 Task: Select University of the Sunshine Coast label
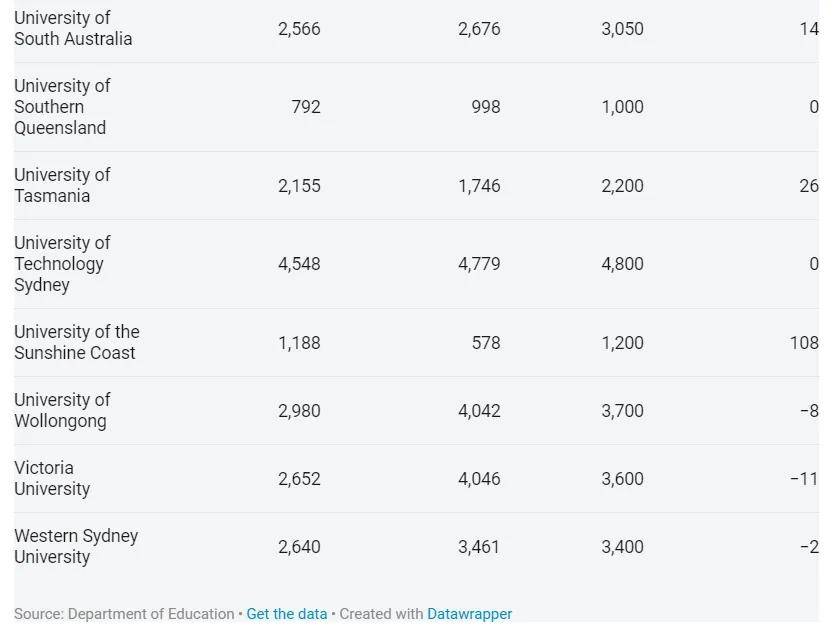pyautogui.click(x=76, y=342)
